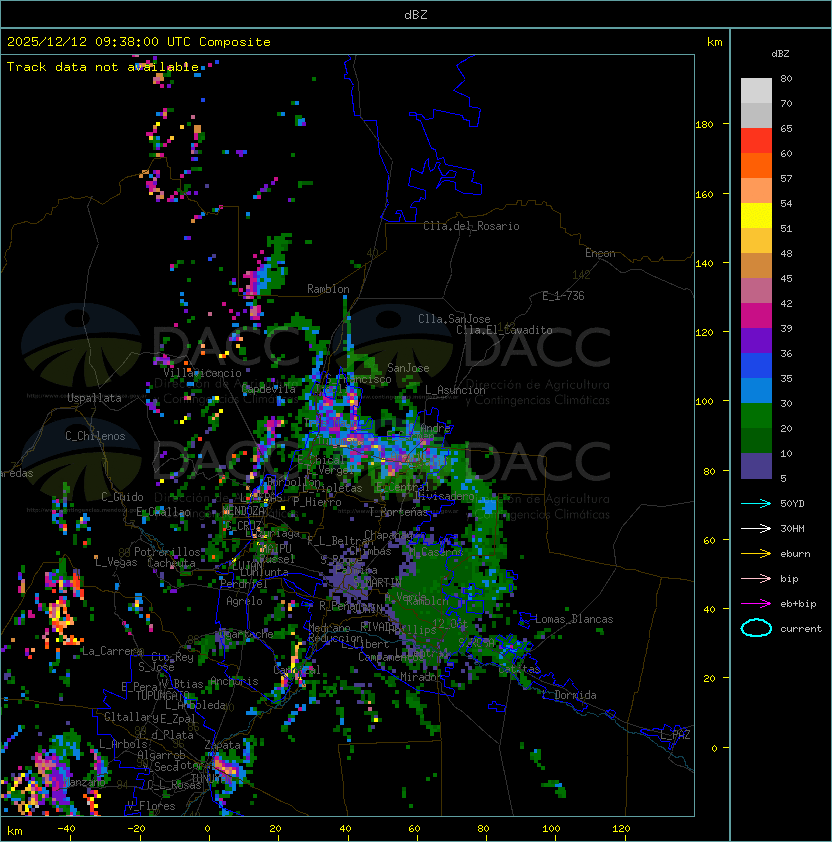Click the Anchoris place label
The height and width of the screenshot is (842, 832).
click(x=234, y=681)
